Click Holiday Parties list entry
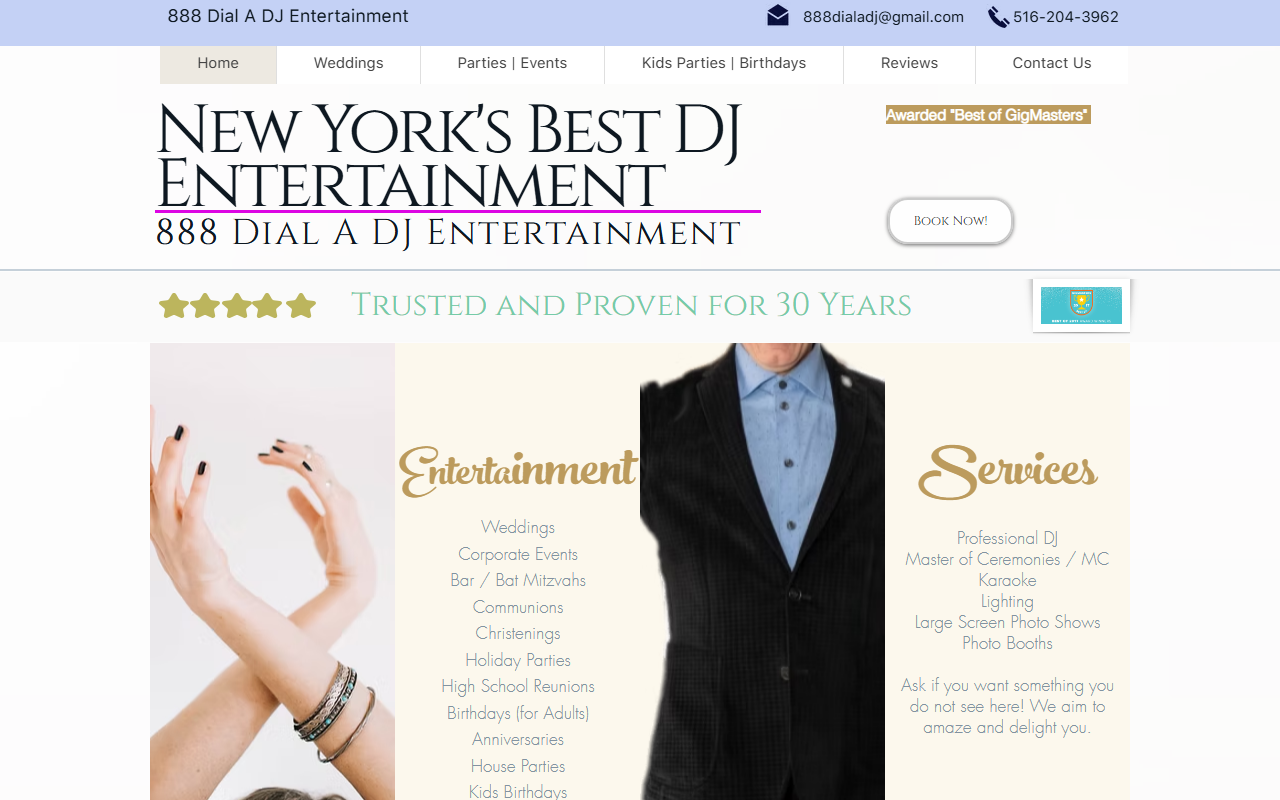This screenshot has width=1280, height=800. 518,660
